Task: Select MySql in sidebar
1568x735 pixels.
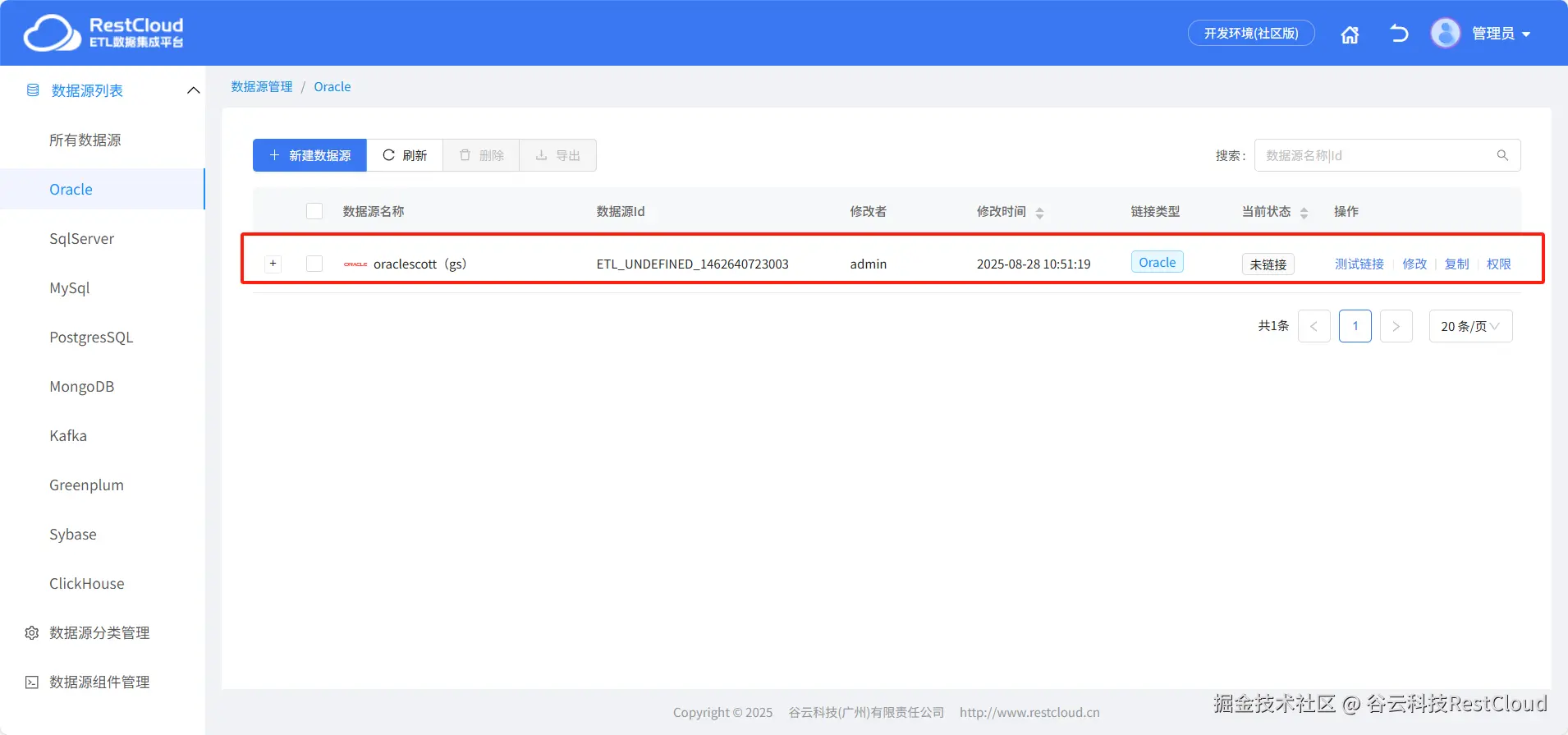Action: (x=70, y=288)
